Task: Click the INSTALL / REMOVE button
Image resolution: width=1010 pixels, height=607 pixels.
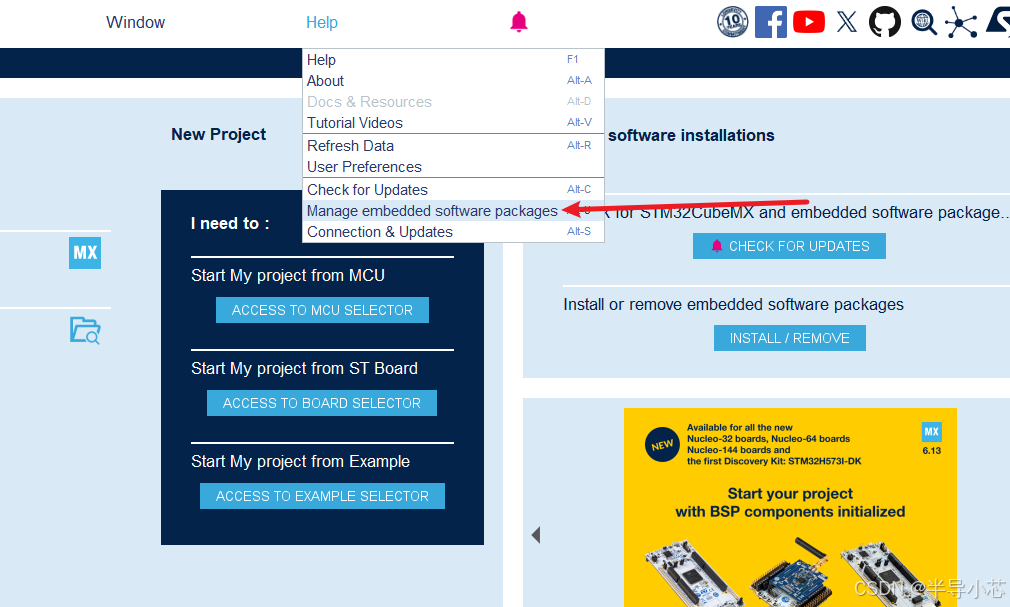Action: 789,338
